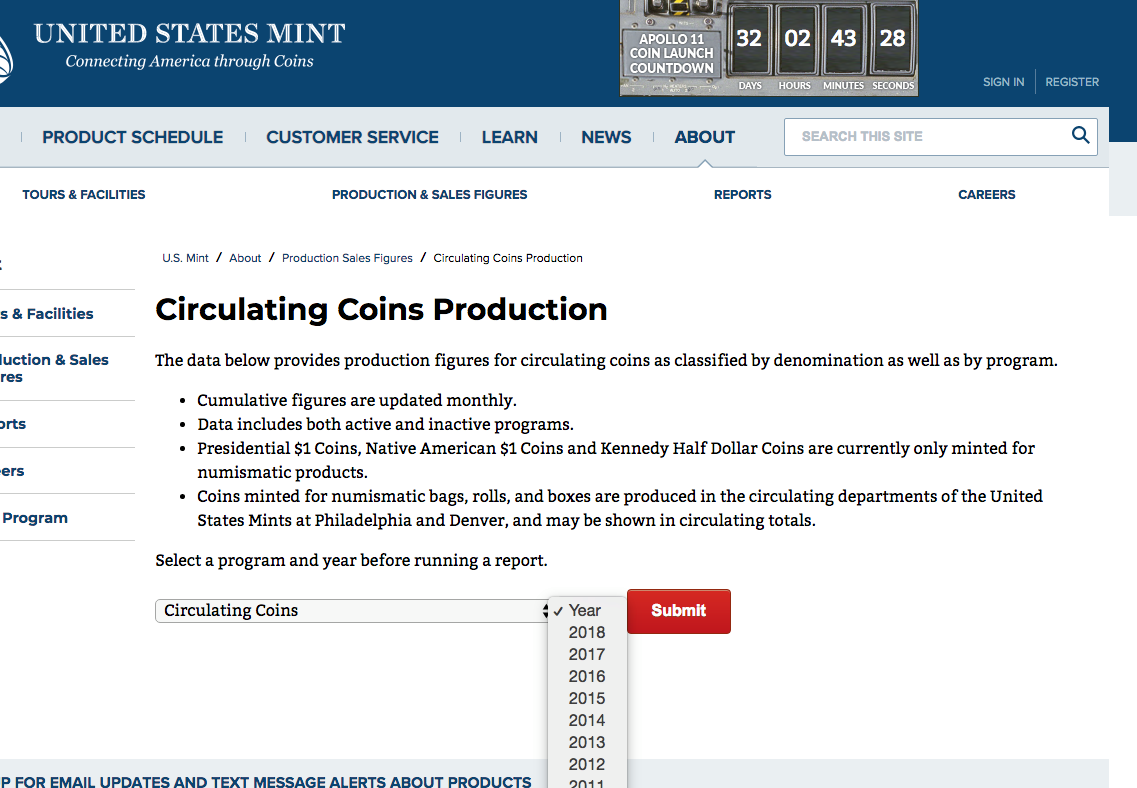Click the Register link
The image size is (1137, 788).
coord(1072,82)
